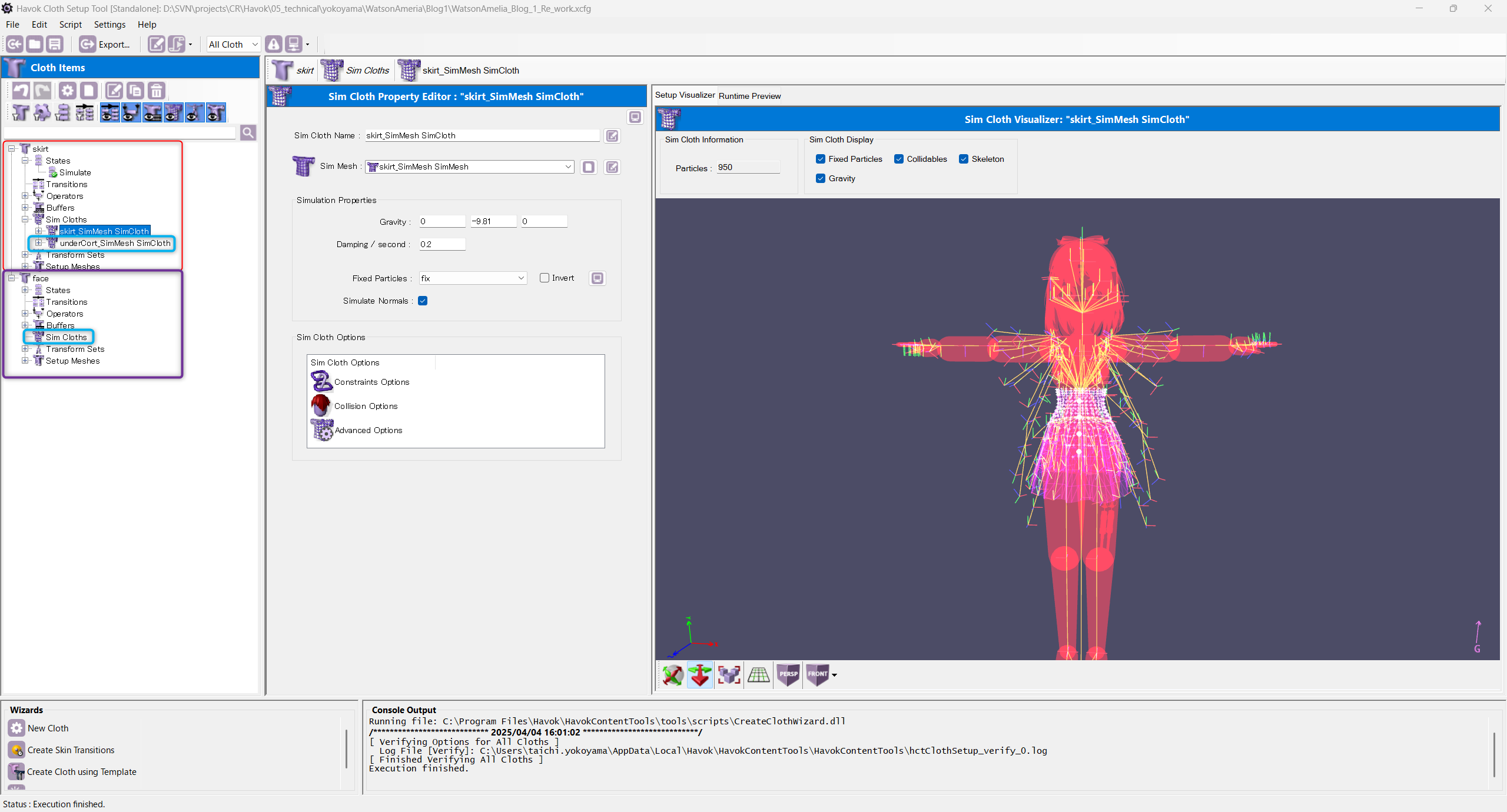
Task: Click the rotate camera sphere icon in visualizer
Action: [x=672, y=675]
